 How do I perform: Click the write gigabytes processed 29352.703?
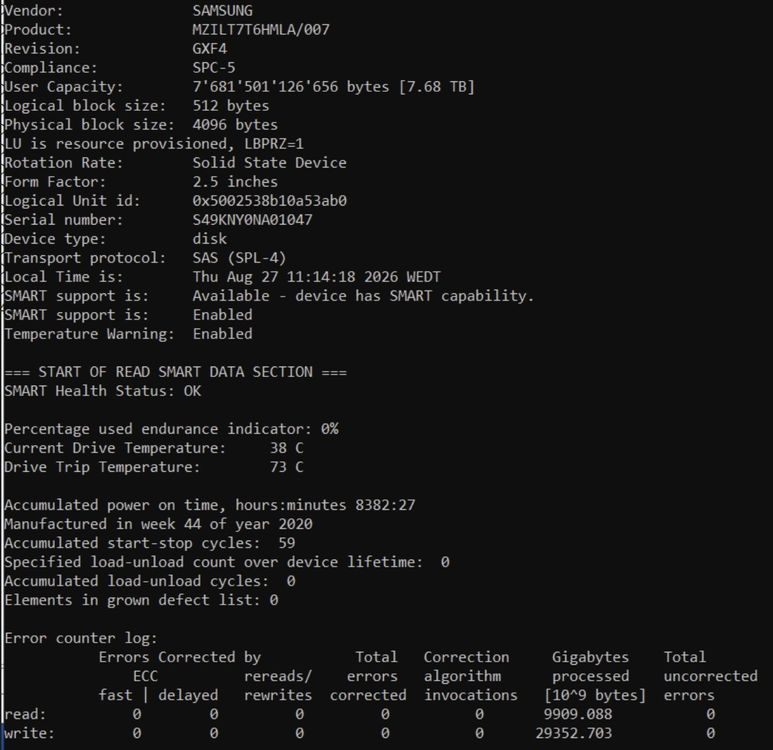pyautogui.click(x=574, y=733)
